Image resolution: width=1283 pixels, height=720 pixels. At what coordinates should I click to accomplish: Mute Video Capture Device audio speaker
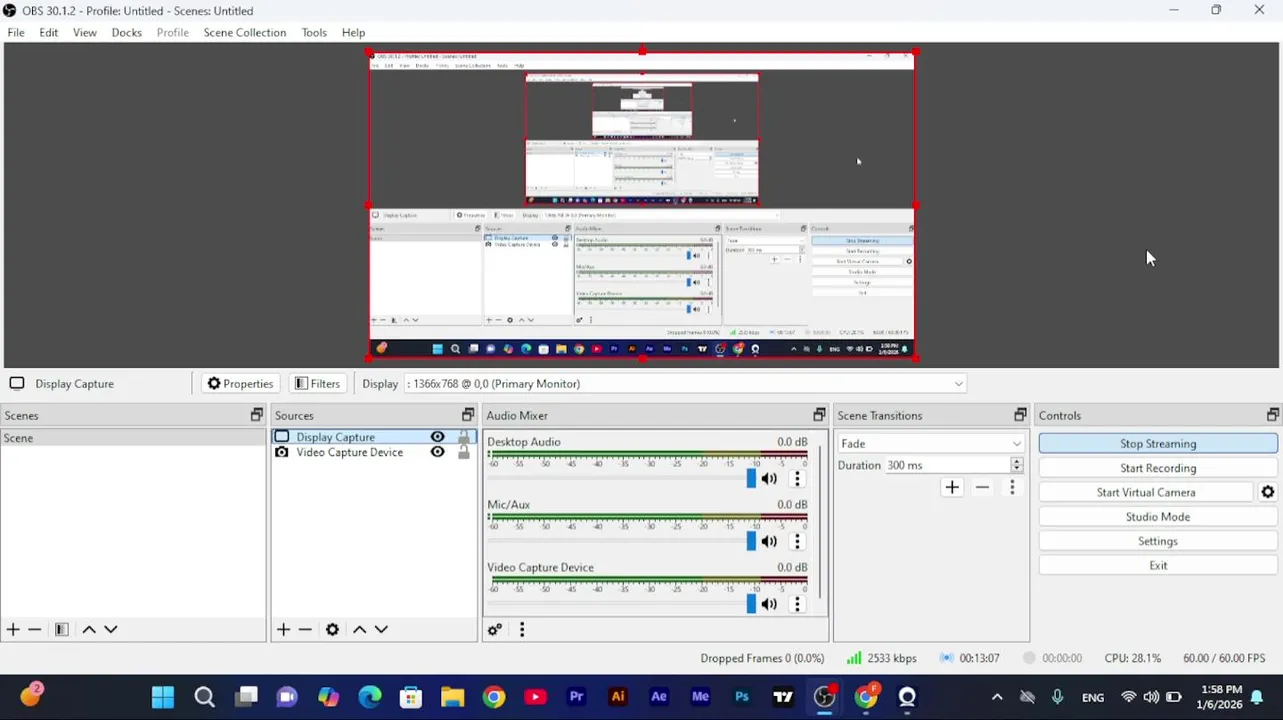point(769,604)
